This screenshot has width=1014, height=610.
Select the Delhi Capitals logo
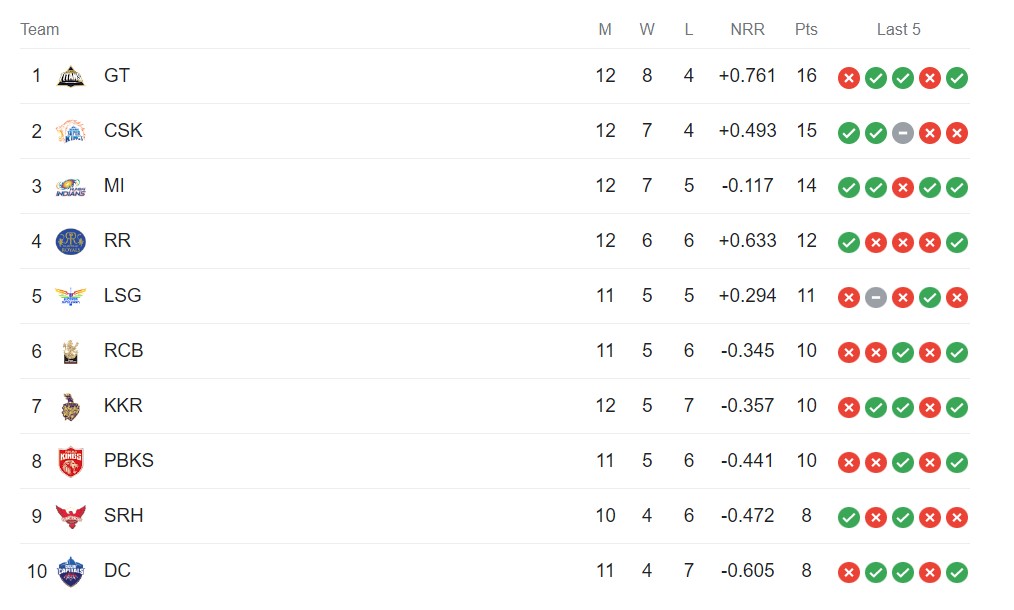click(x=70, y=571)
